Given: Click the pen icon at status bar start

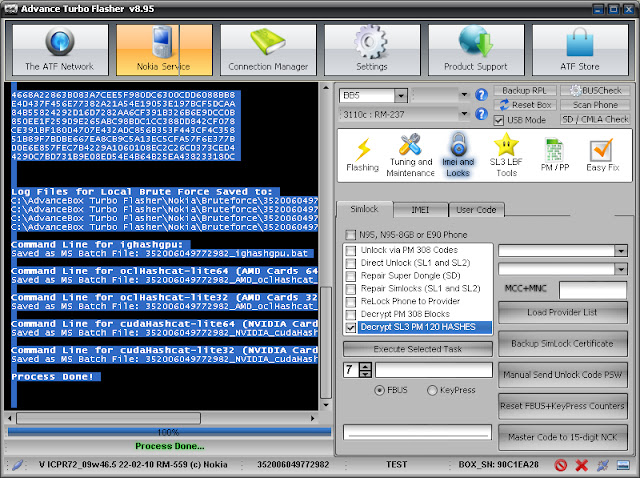Looking at the screenshot, I should pyautogui.click(x=17, y=465).
